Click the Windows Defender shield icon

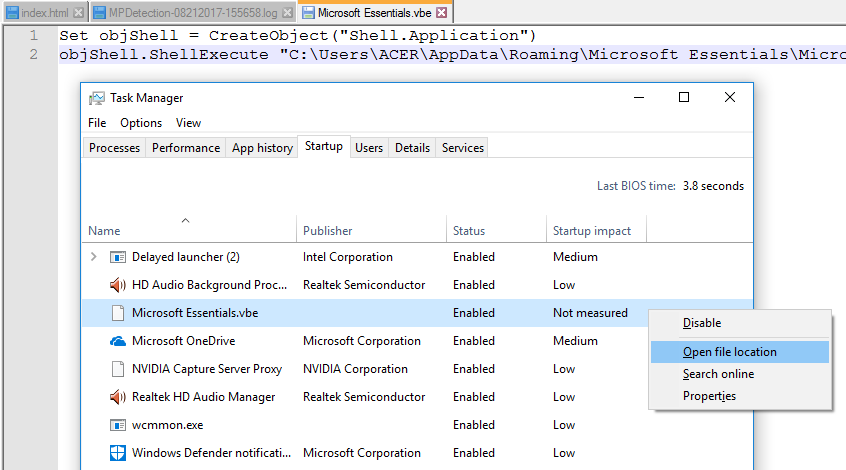click(117, 453)
